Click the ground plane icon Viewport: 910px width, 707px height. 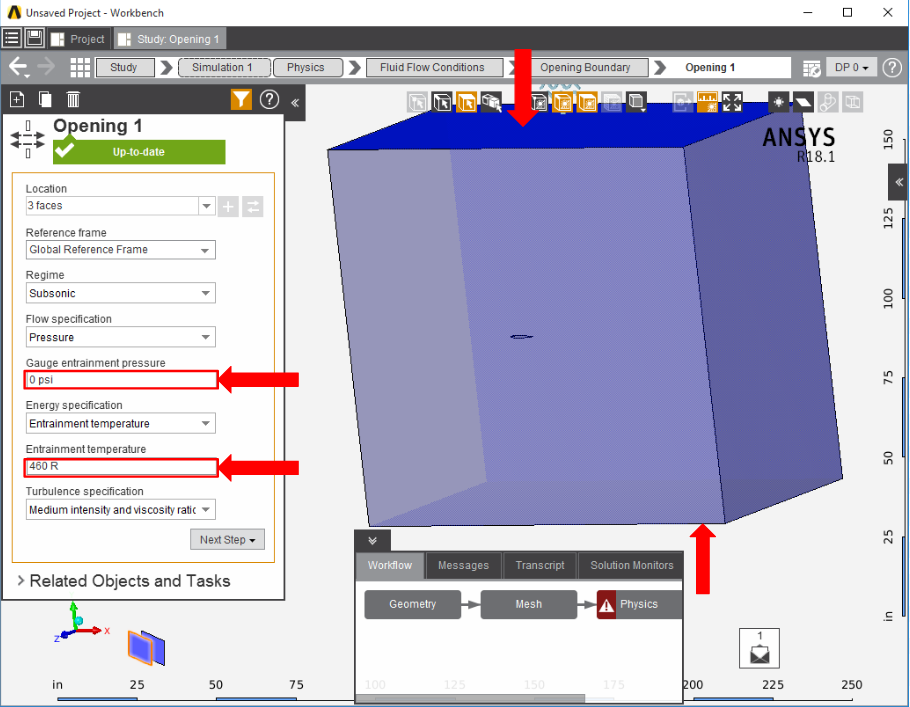pos(803,103)
